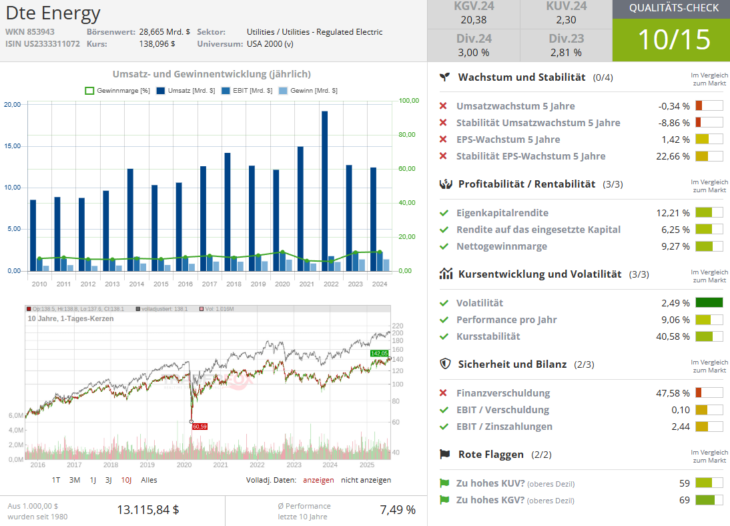Click the Börsenwert 28,665 Mrd. $ value
730x526 pixels.
pos(164,32)
